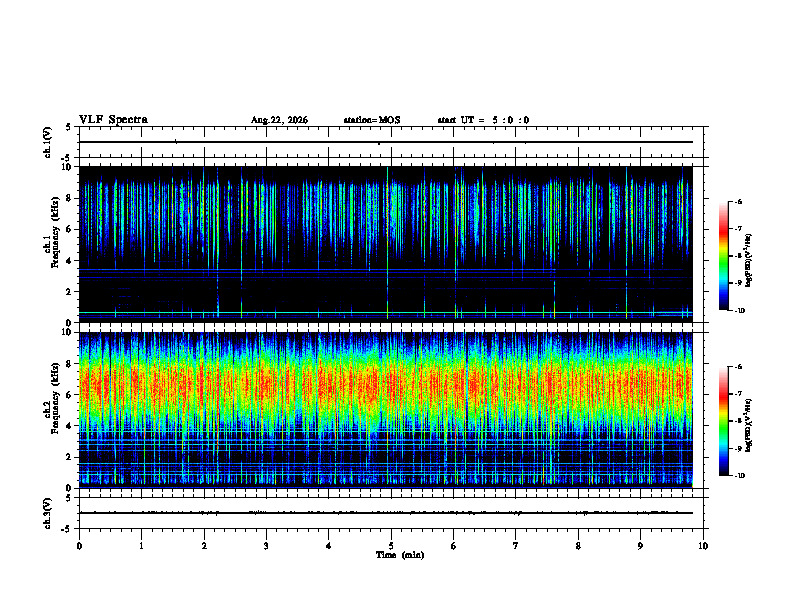Click the "VLF Spectra" plot title
The image size is (792, 612).
[x=113, y=120]
